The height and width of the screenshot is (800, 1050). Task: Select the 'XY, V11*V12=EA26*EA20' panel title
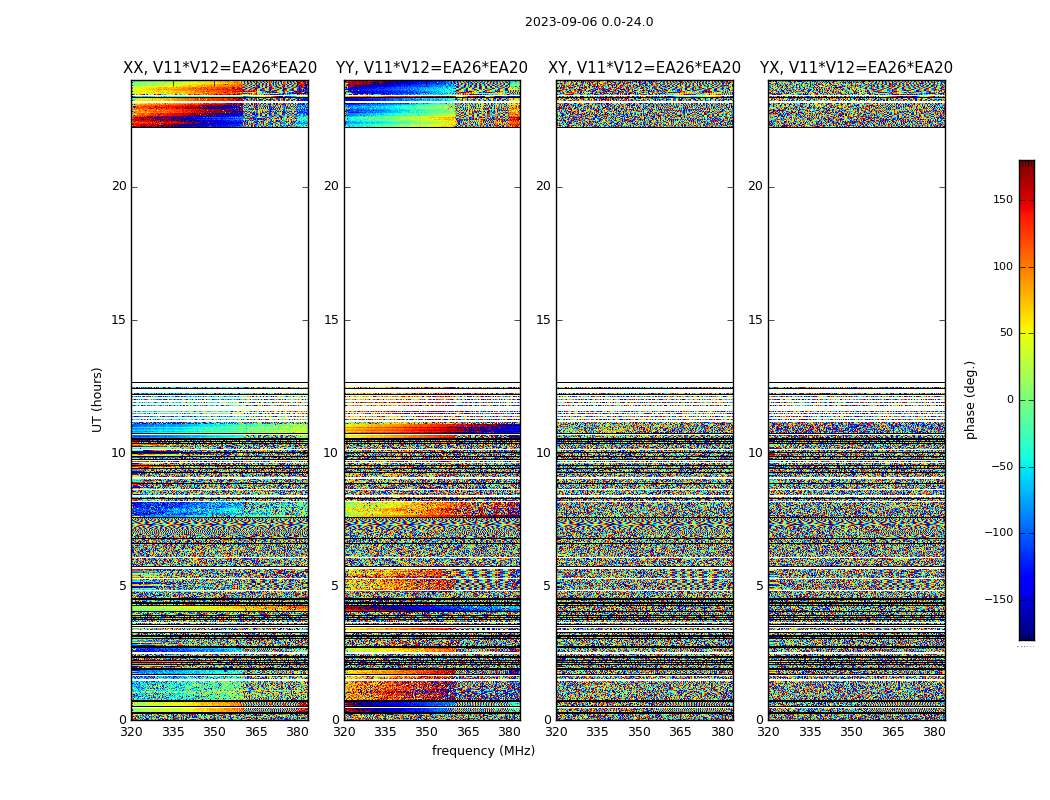coord(644,68)
